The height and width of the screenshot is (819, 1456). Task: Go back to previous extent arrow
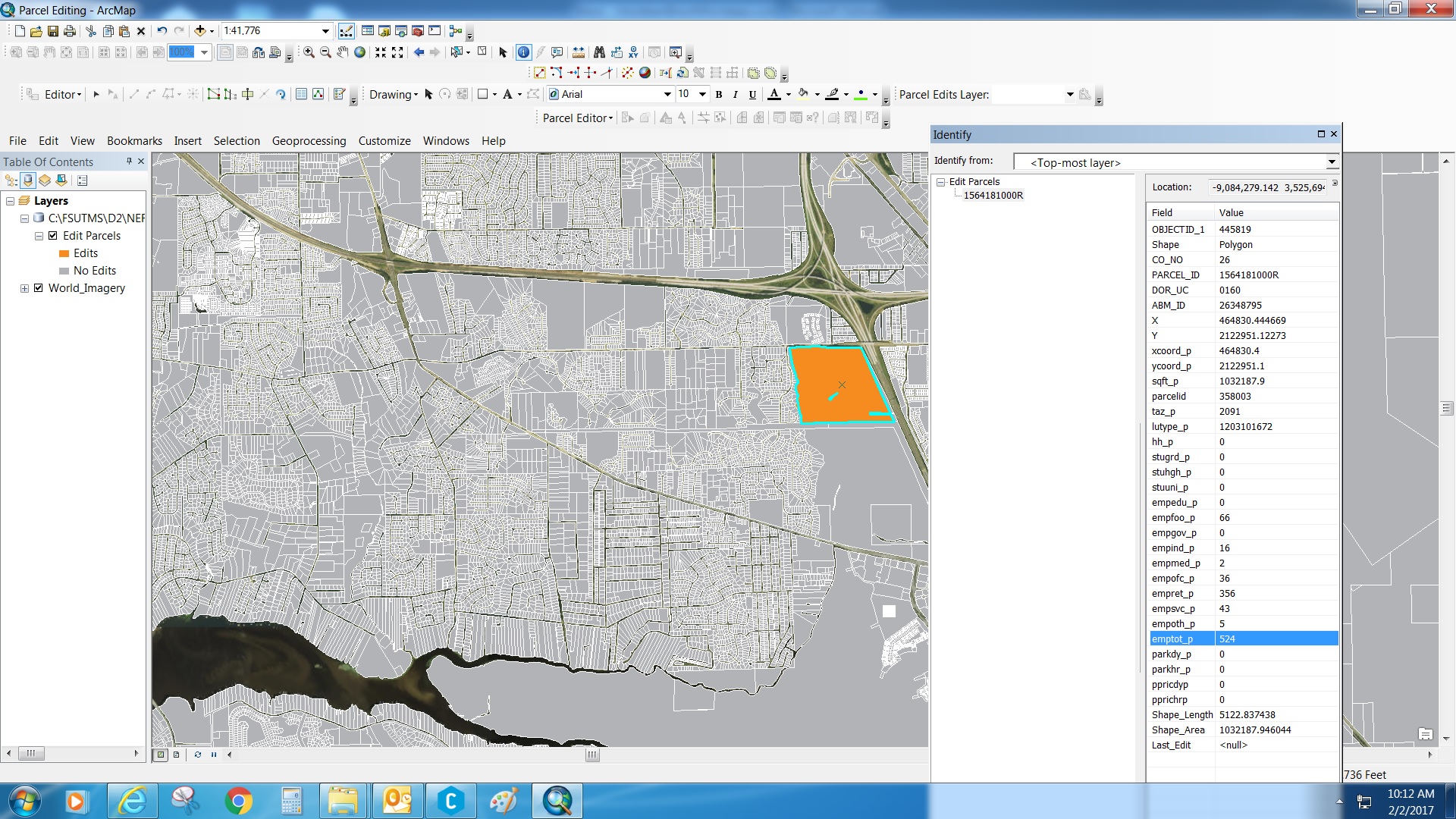419,52
